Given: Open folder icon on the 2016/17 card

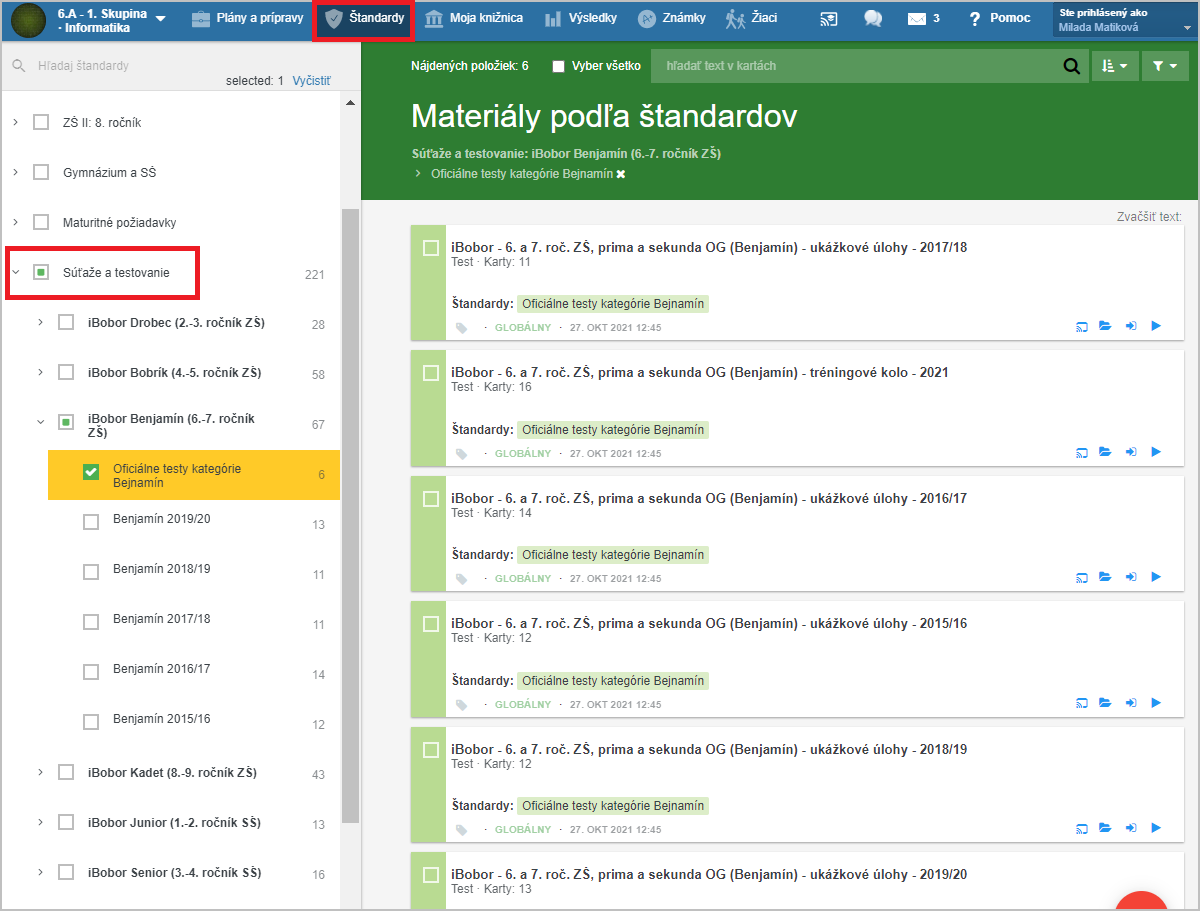Looking at the screenshot, I should click(x=1105, y=577).
